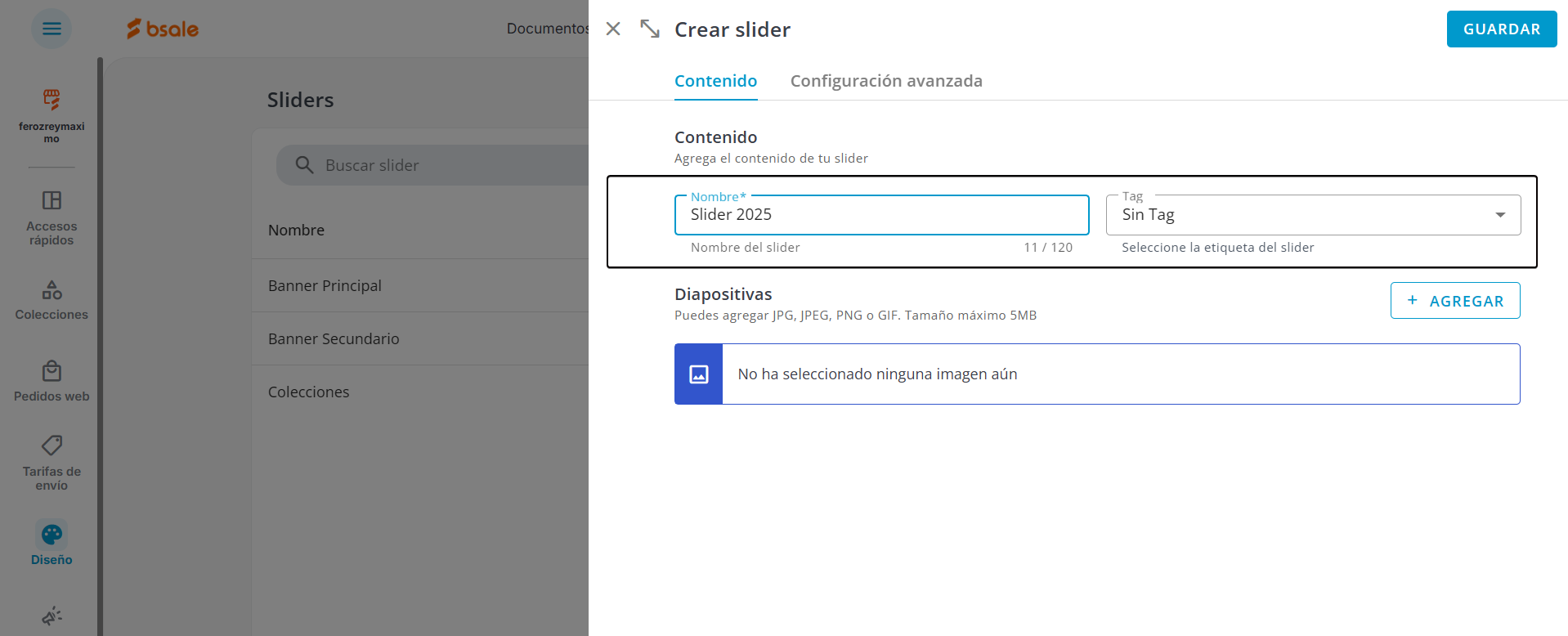Click the Buscar slider search field
Viewport: 1568px width, 636px height.
tap(432, 165)
